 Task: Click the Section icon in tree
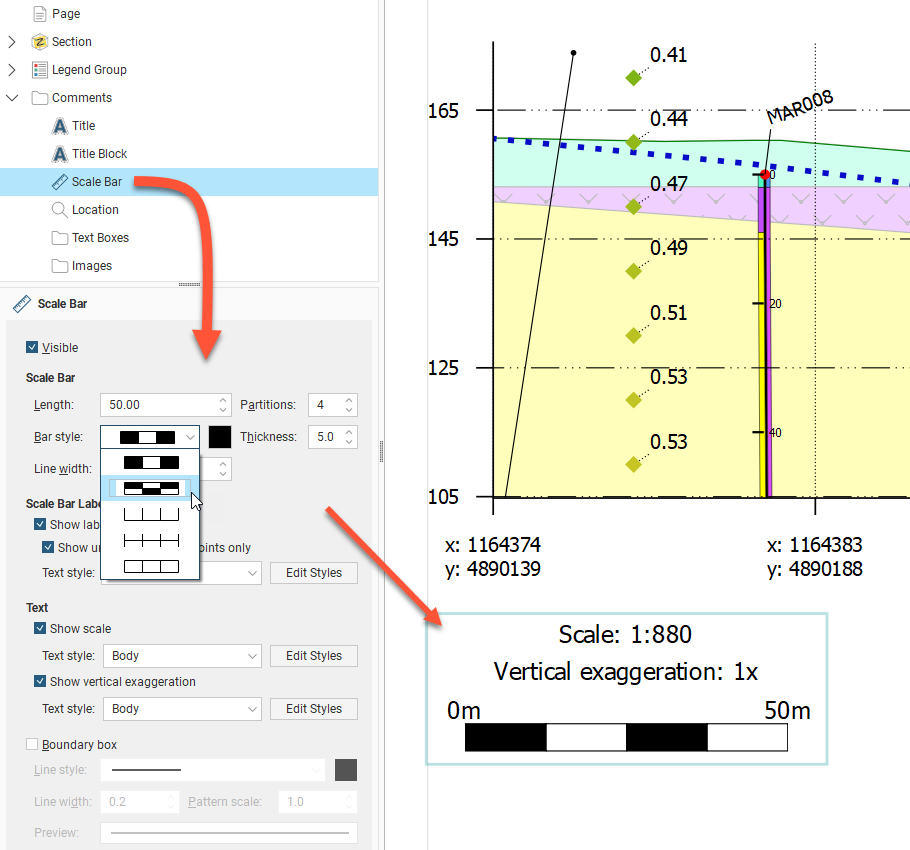pos(40,42)
